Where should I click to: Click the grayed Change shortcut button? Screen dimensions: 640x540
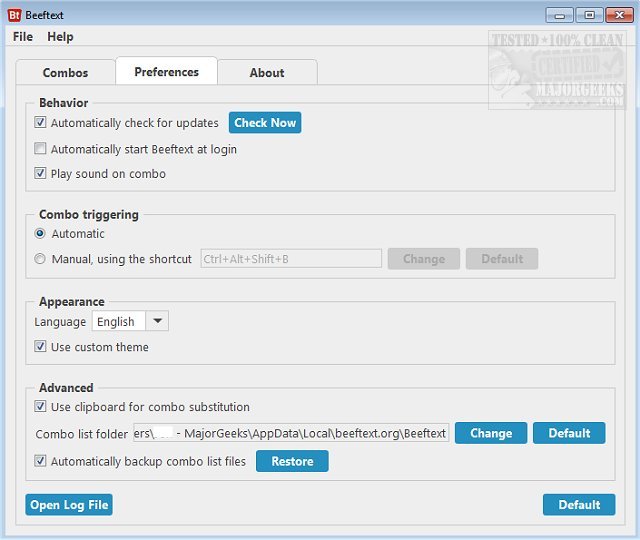coord(424,259)
